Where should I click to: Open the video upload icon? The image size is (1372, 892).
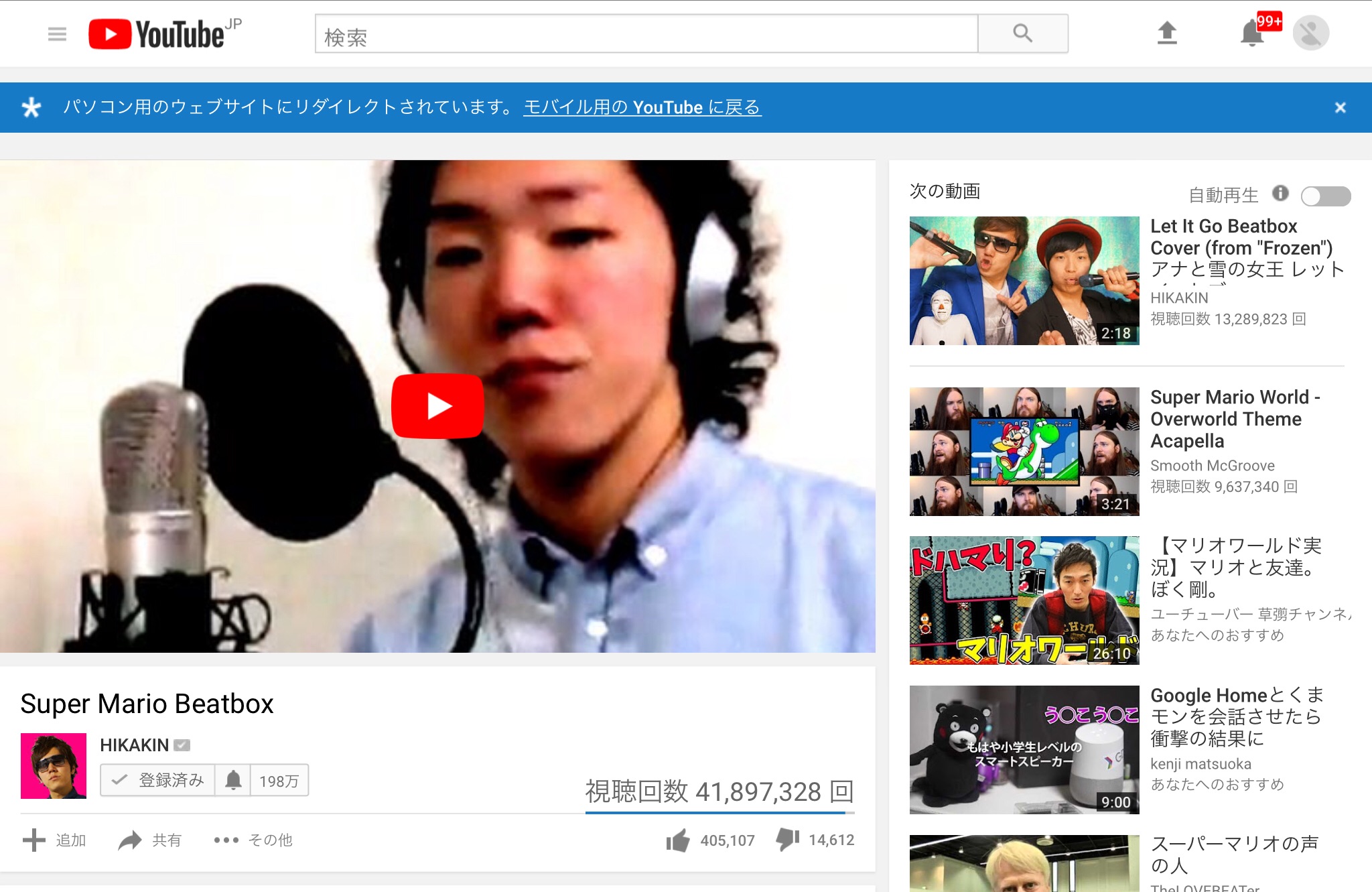pyautogui.click(x=1167, y=33)
